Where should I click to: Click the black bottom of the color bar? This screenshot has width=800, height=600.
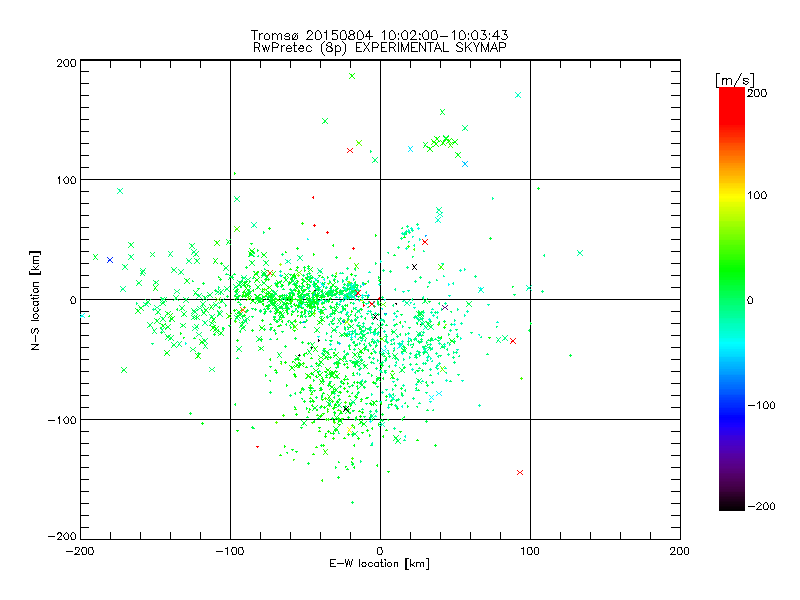732,504
